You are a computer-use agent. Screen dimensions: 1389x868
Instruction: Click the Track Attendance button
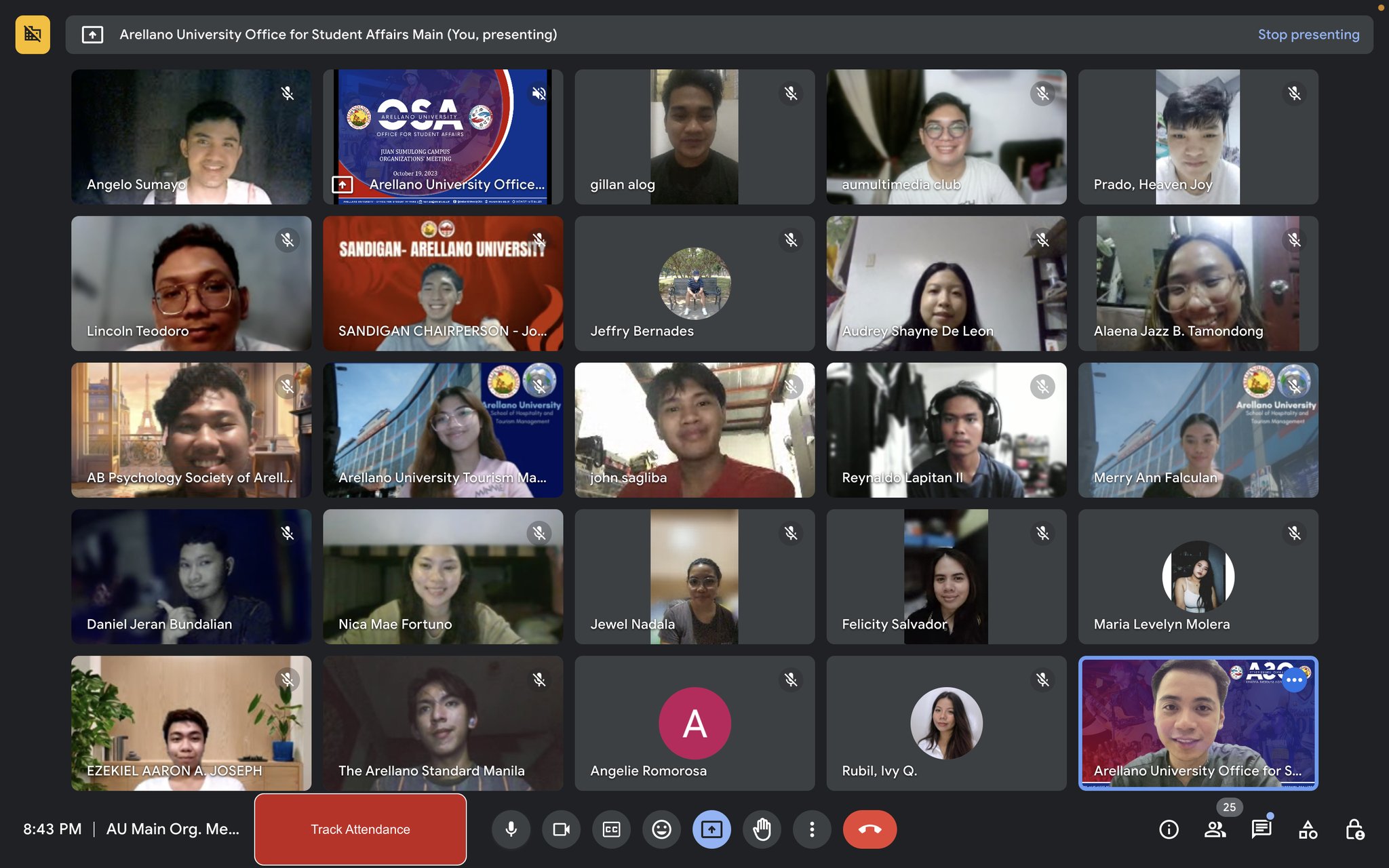pos(360,829)
